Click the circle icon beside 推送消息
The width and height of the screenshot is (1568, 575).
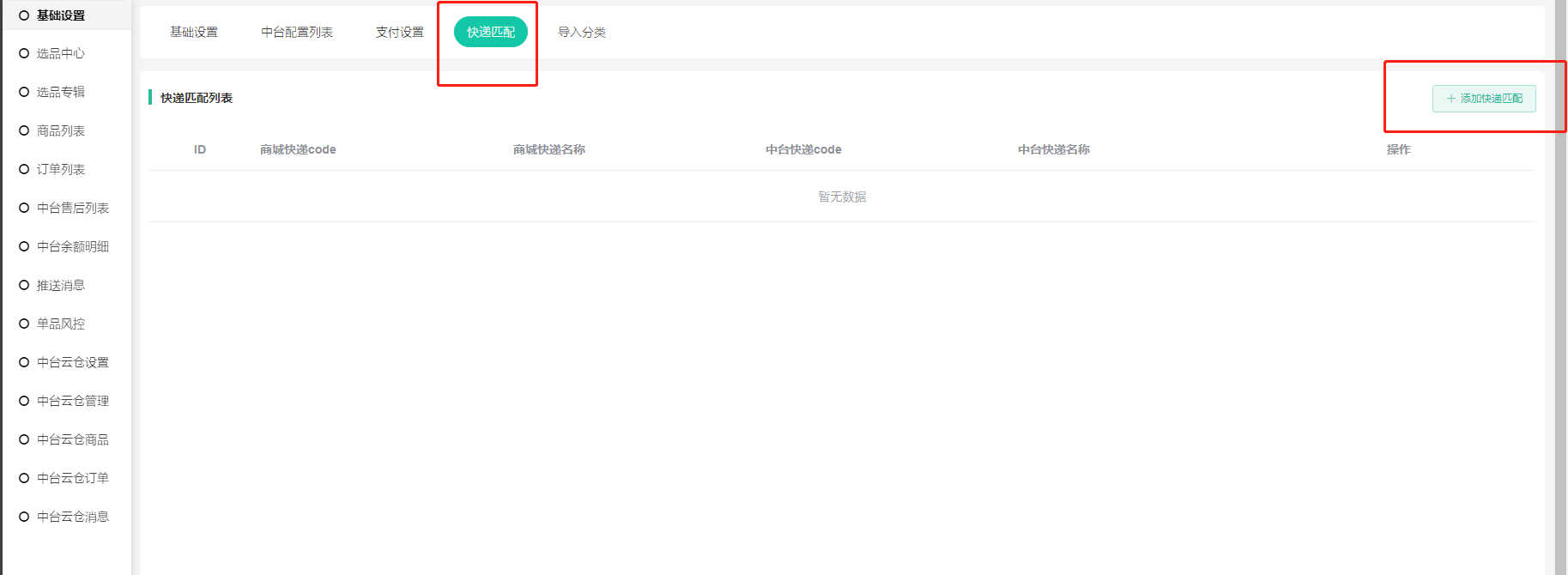24,285
